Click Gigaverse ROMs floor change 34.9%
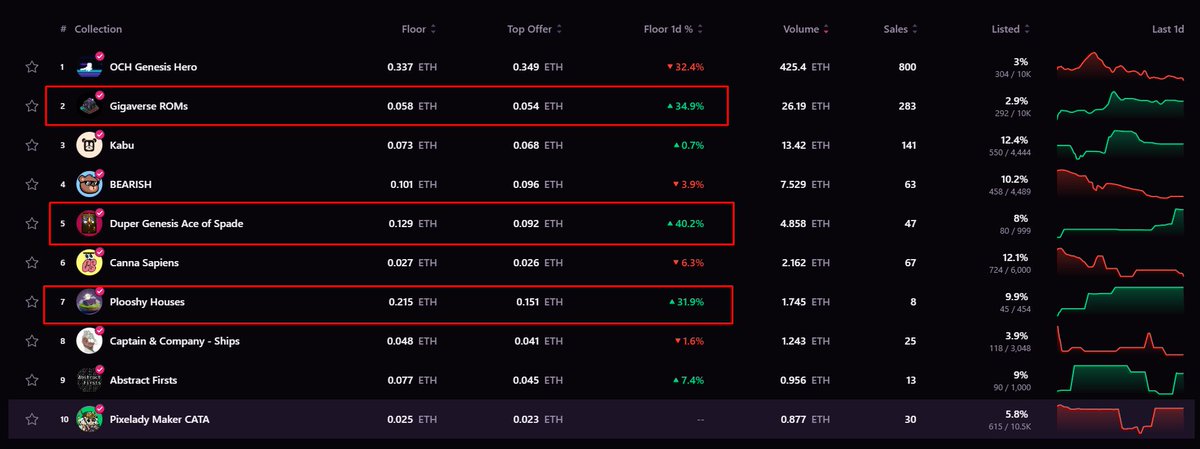1200x449 pixels. click(x=684, y=106)
